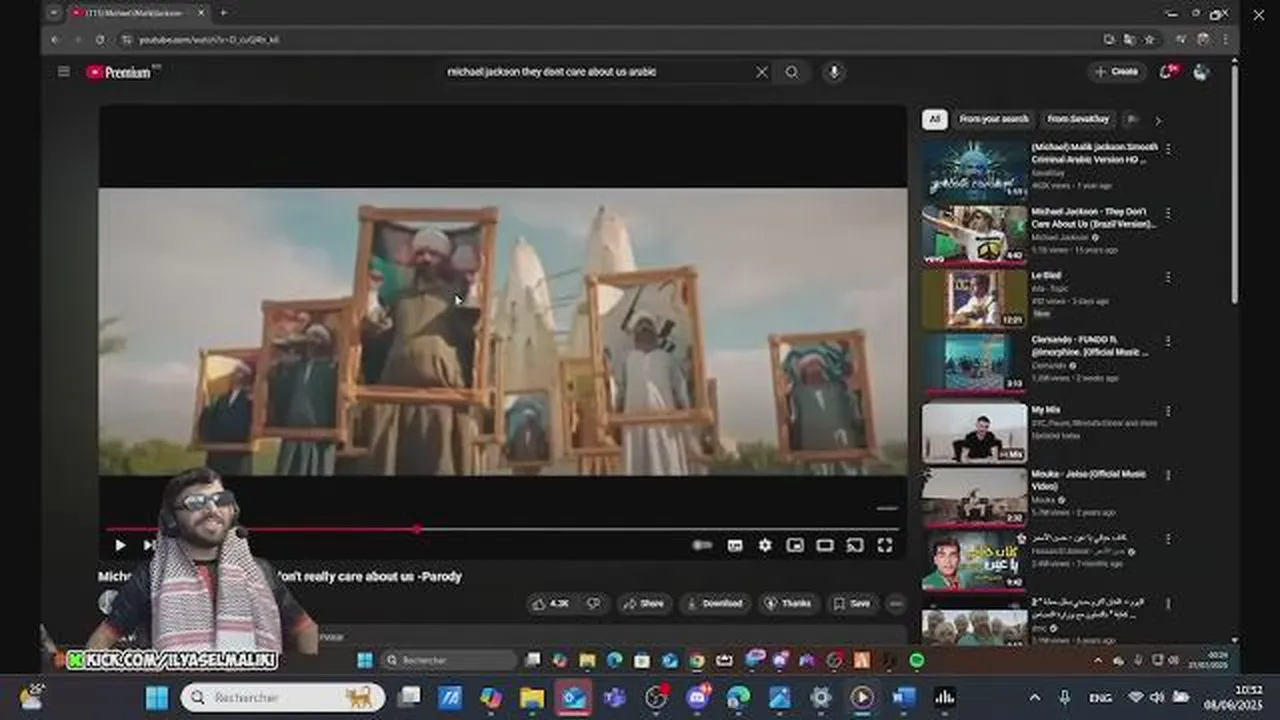The height and width of the screenshot is (720, 1280).
Task: Open the My Mix playlist
Action: tap(974, 433)
